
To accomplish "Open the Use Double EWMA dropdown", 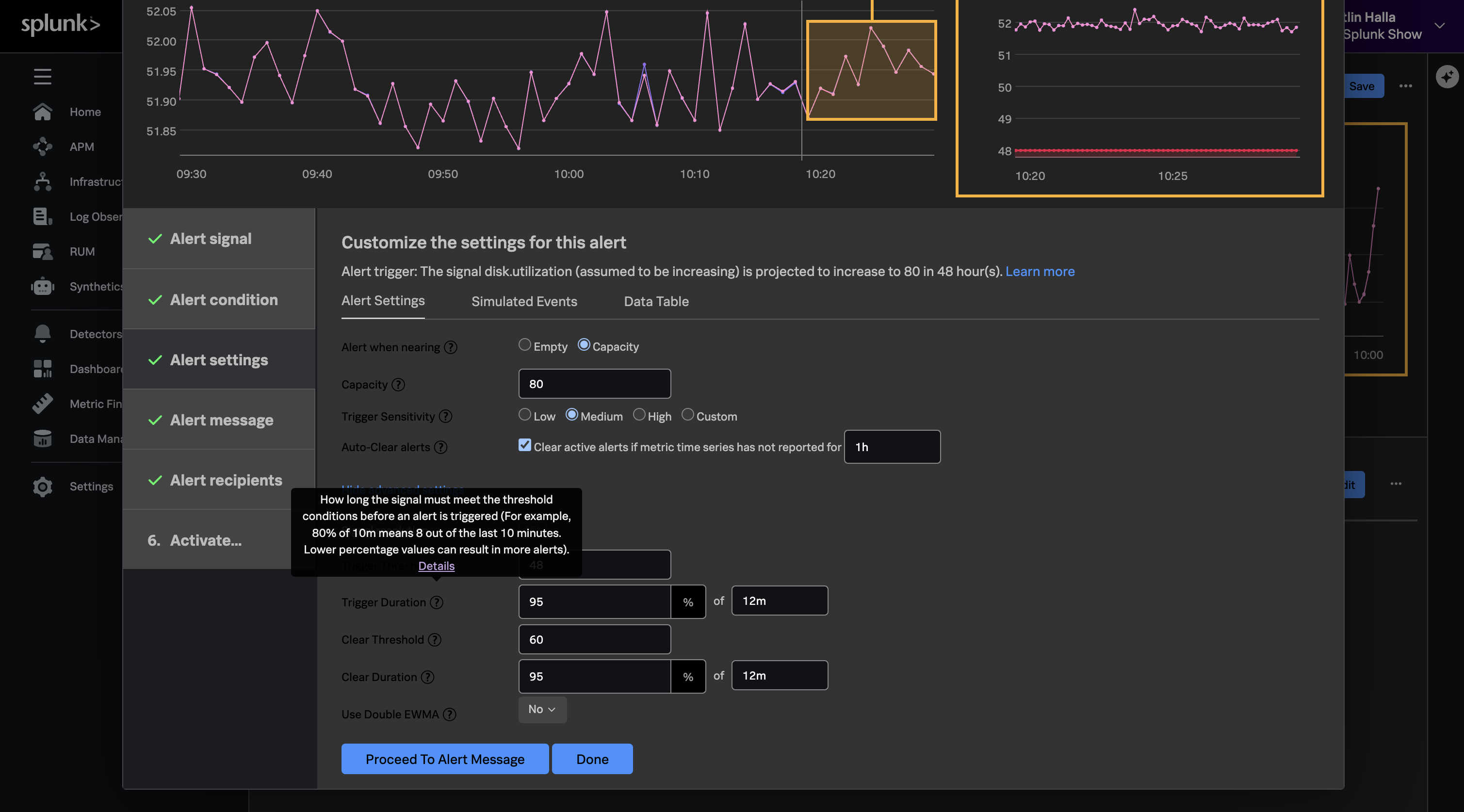I will pos(542,710).
